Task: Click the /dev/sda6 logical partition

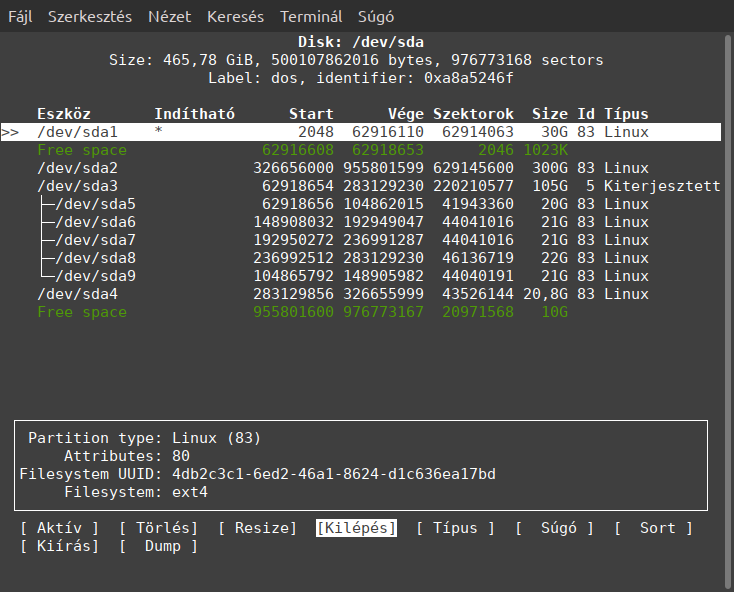Action: click(x=361, y=222)
